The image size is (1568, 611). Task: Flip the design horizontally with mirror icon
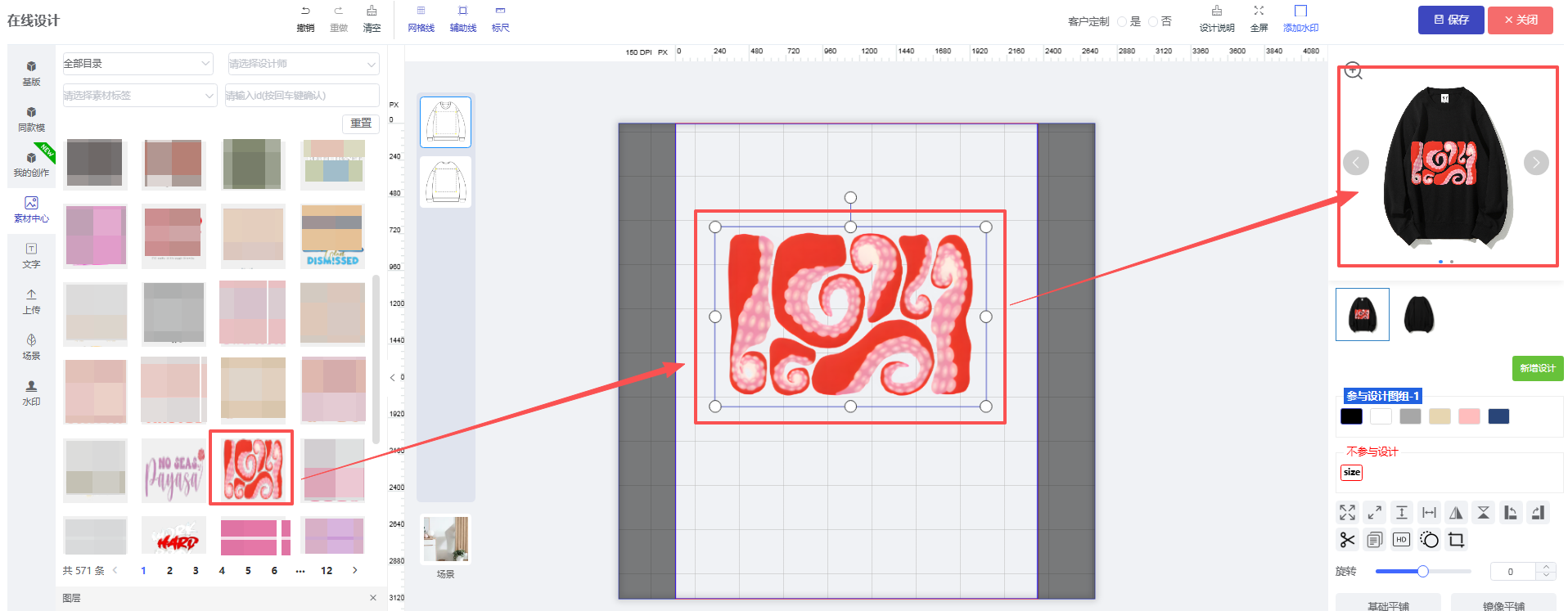click(1456, 513)
